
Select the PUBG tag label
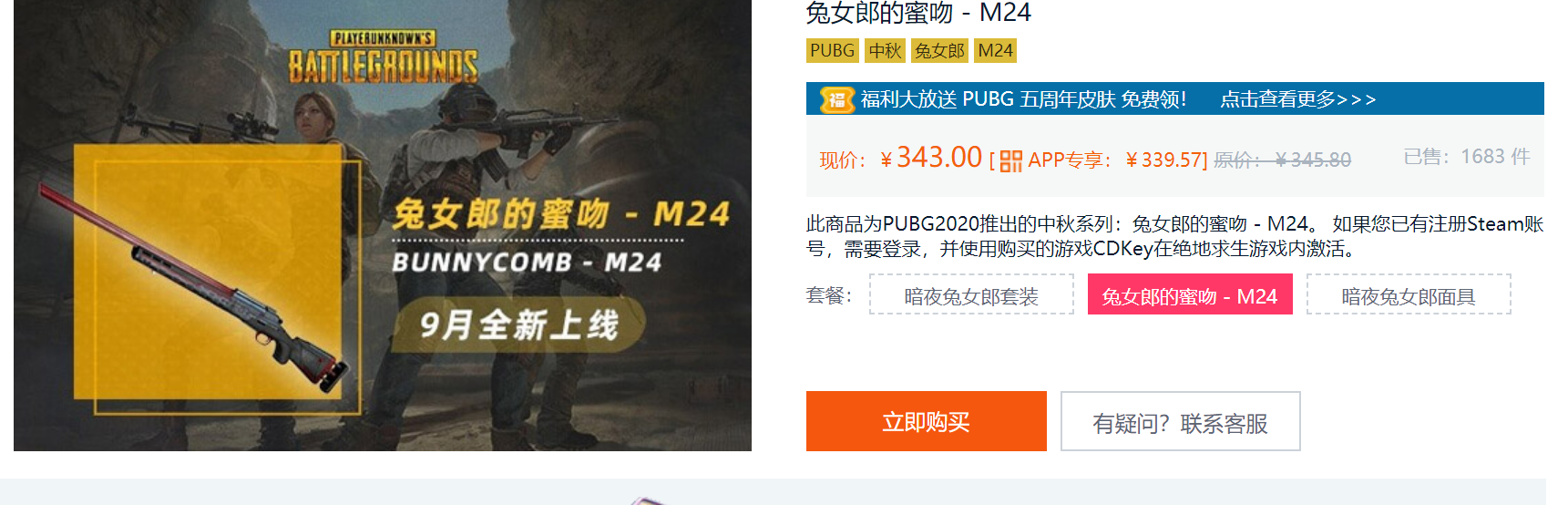click(x=833, y=51)
